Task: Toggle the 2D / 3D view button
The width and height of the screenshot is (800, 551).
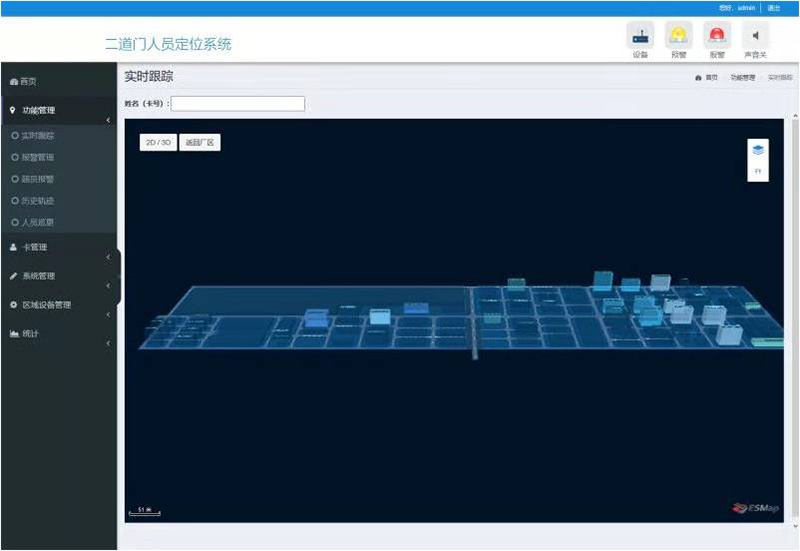Action: click(x=158, y=142)
